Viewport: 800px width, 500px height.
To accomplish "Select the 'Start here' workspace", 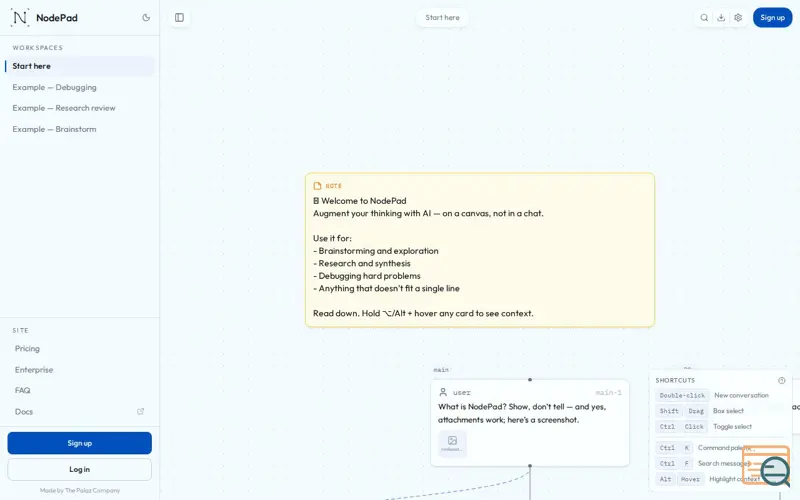I will click(x=80, y=66).
